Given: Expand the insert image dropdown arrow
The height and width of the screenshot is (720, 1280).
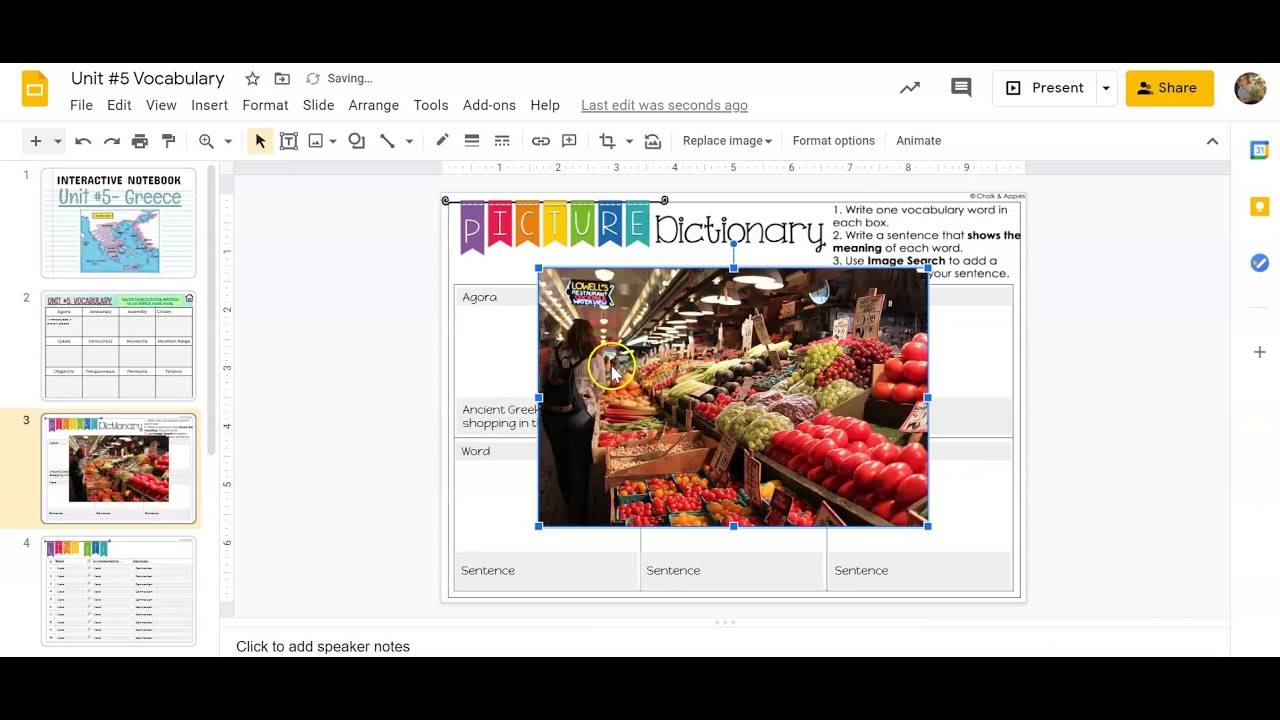Looking at the screenshot, I should (333, 141).
